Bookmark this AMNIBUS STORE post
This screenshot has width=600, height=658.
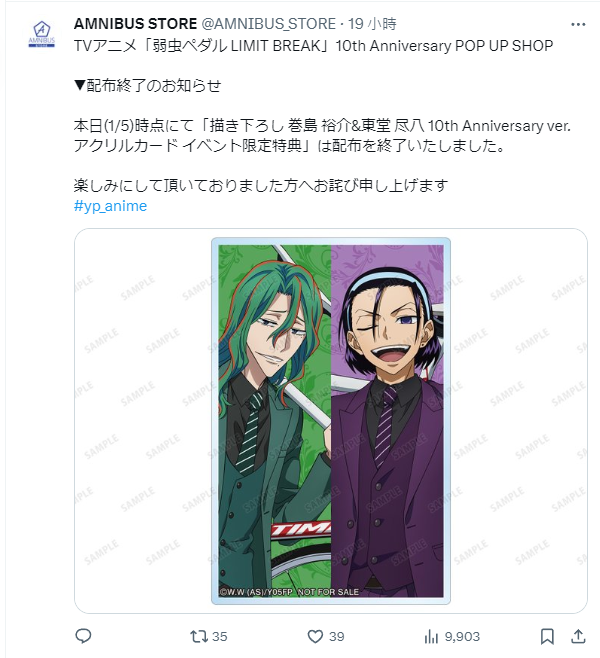point(547,636)
